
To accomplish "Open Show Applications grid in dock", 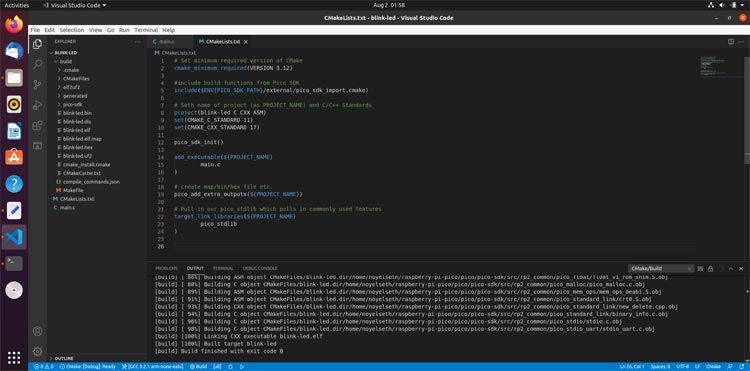I will (x=14, y=358).
